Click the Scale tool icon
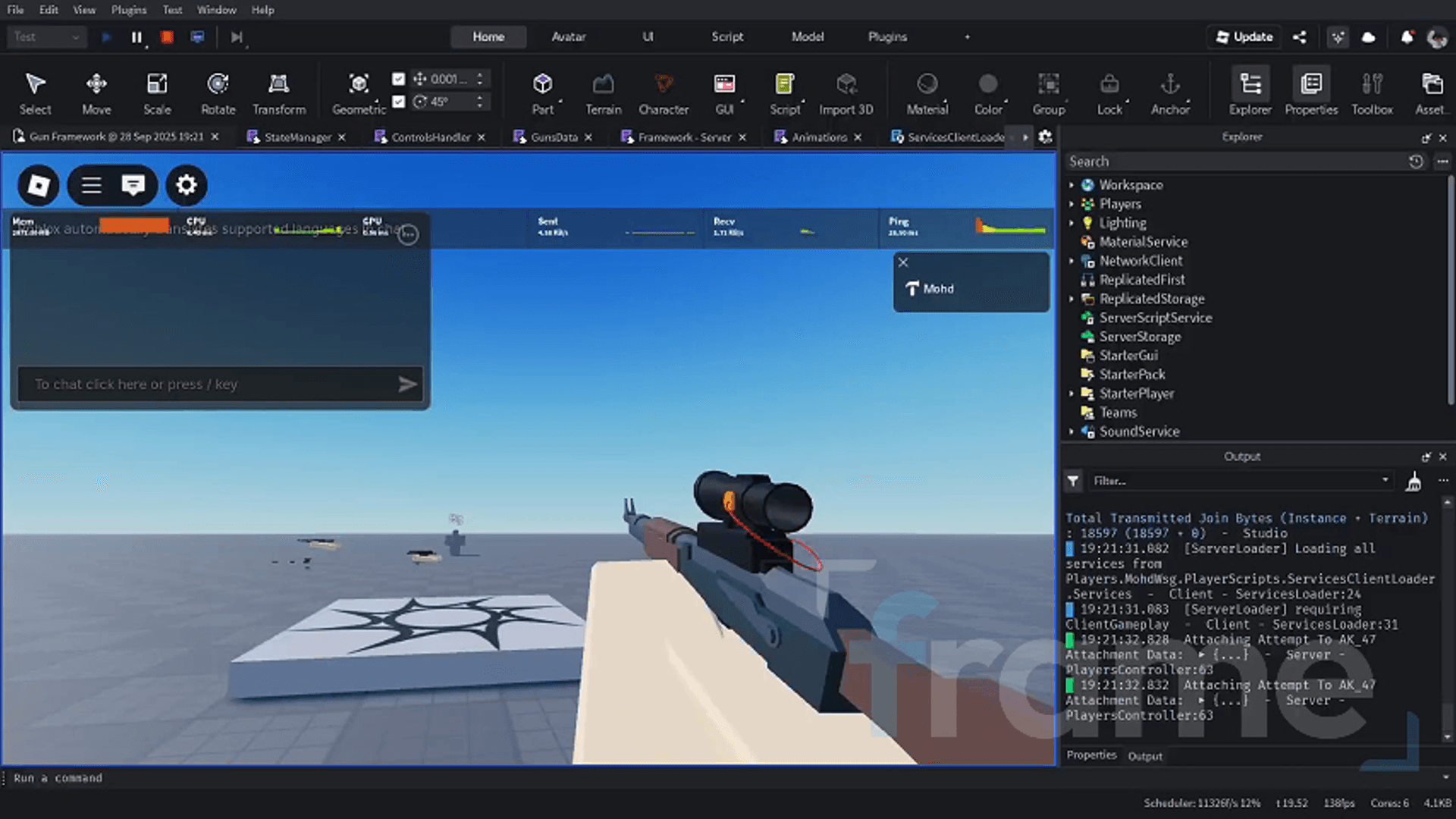1456x819 pixels. (x=157, y=83)
